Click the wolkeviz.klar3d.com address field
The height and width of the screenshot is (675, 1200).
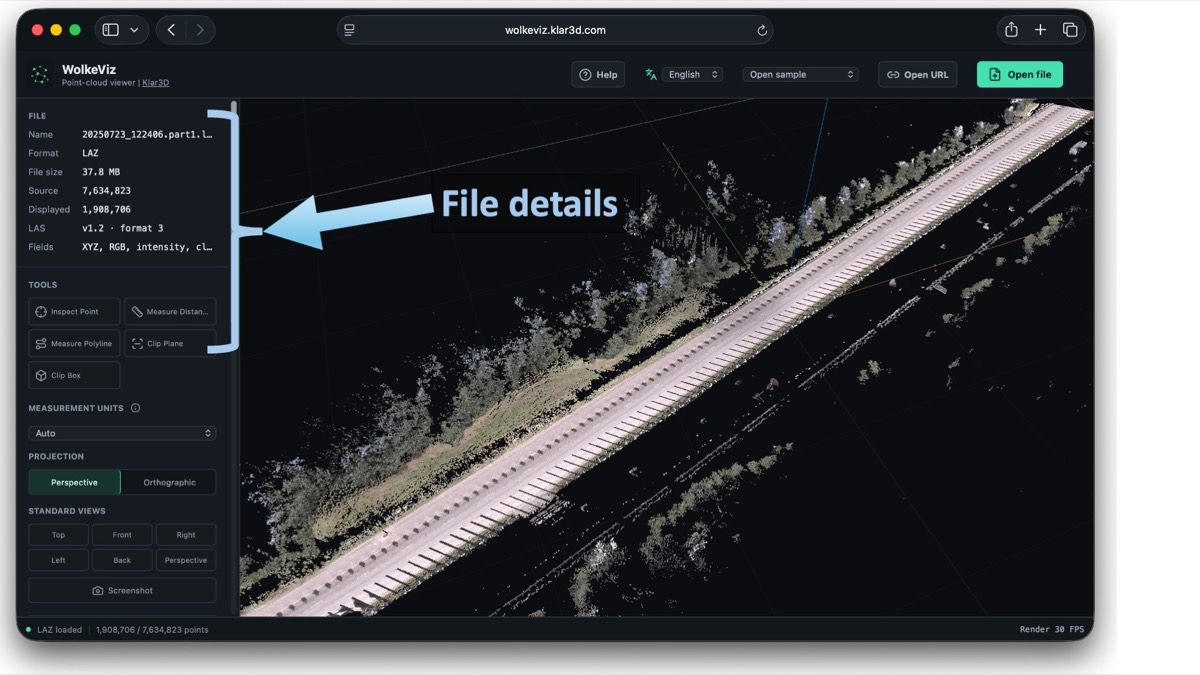555,30
